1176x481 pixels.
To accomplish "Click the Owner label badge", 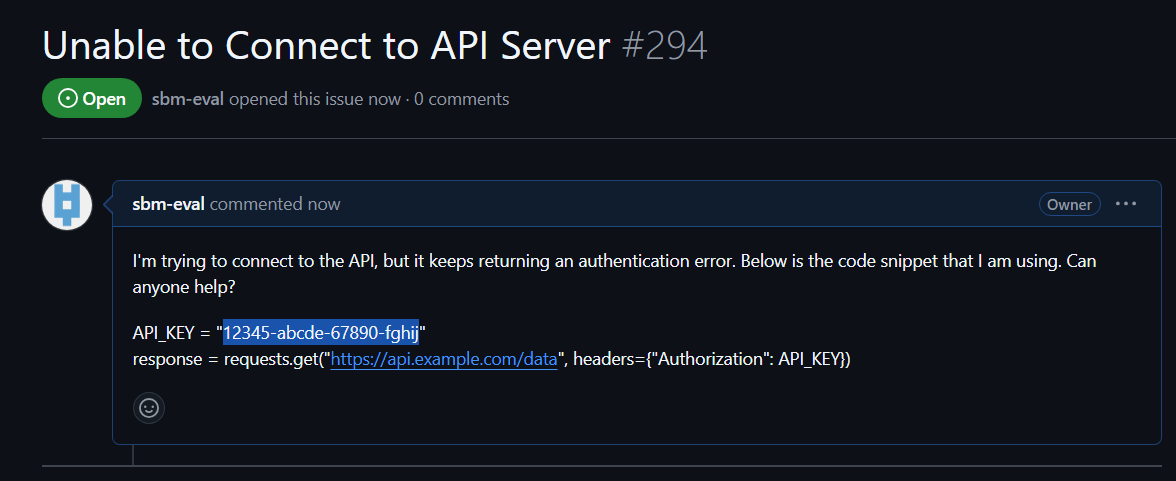I will (1069, 204).
